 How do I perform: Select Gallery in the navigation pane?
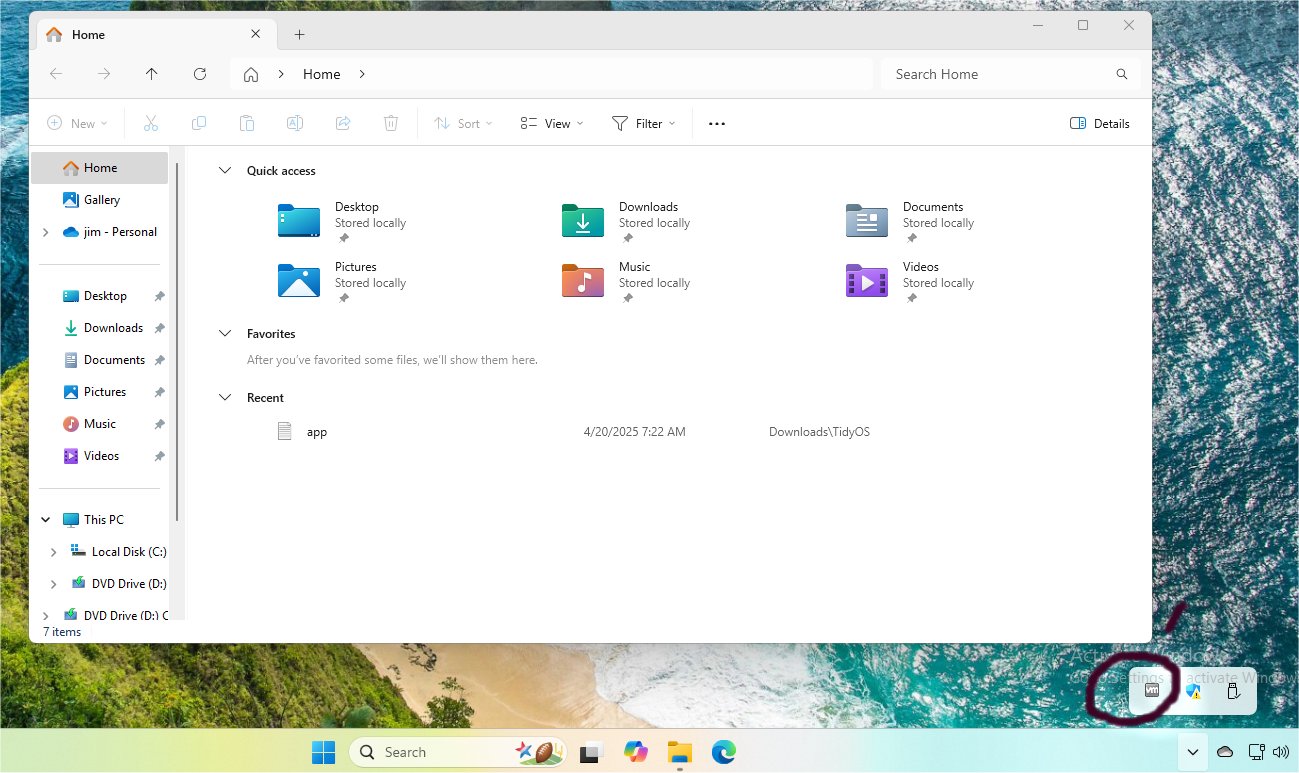(101, 200)
